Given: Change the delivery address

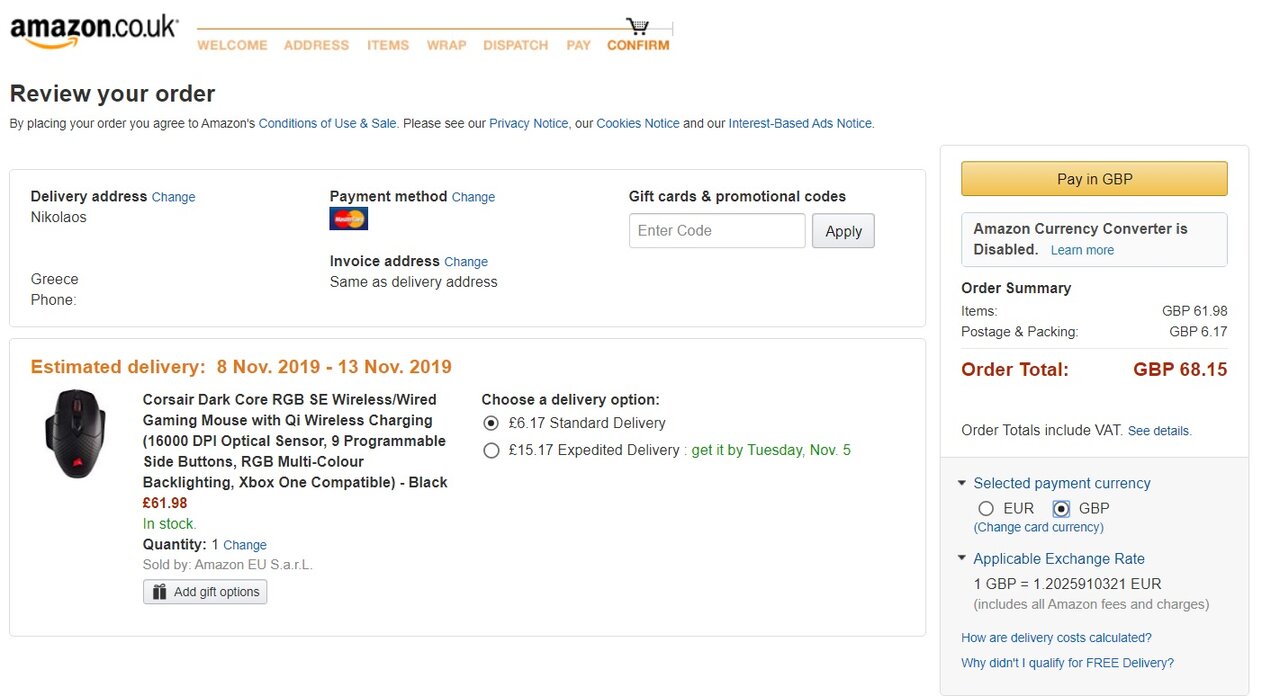Looking at the screenshot, I should tap(173, 197).
